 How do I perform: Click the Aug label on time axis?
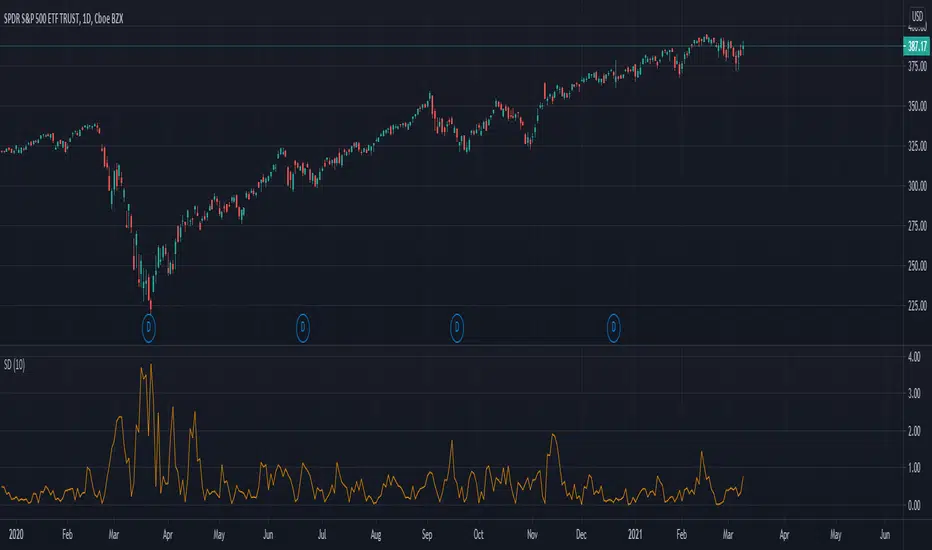[376, 535]
